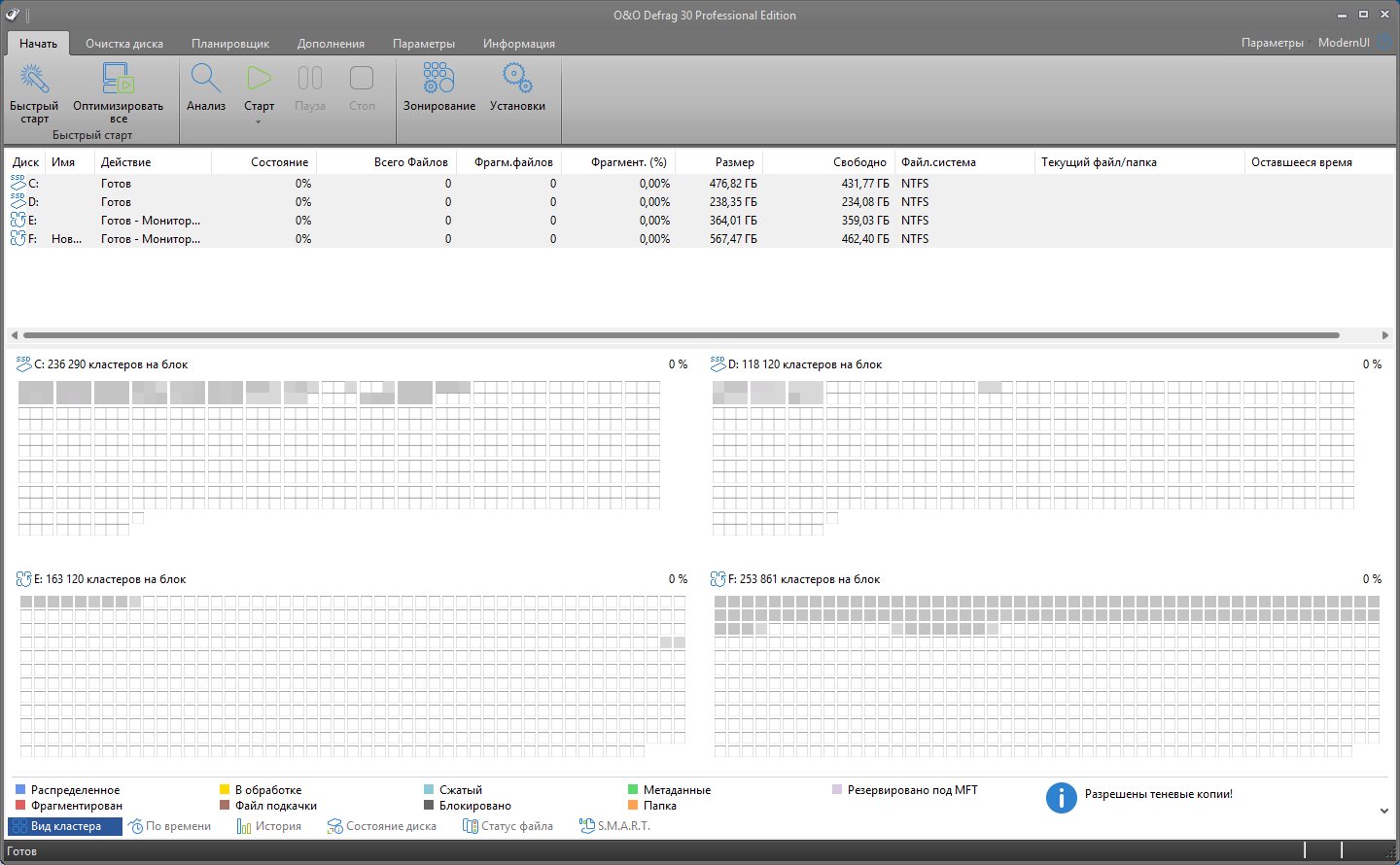
Task: Switch to the По времени view
Action: pyautogui.click(x=170, y=826)
